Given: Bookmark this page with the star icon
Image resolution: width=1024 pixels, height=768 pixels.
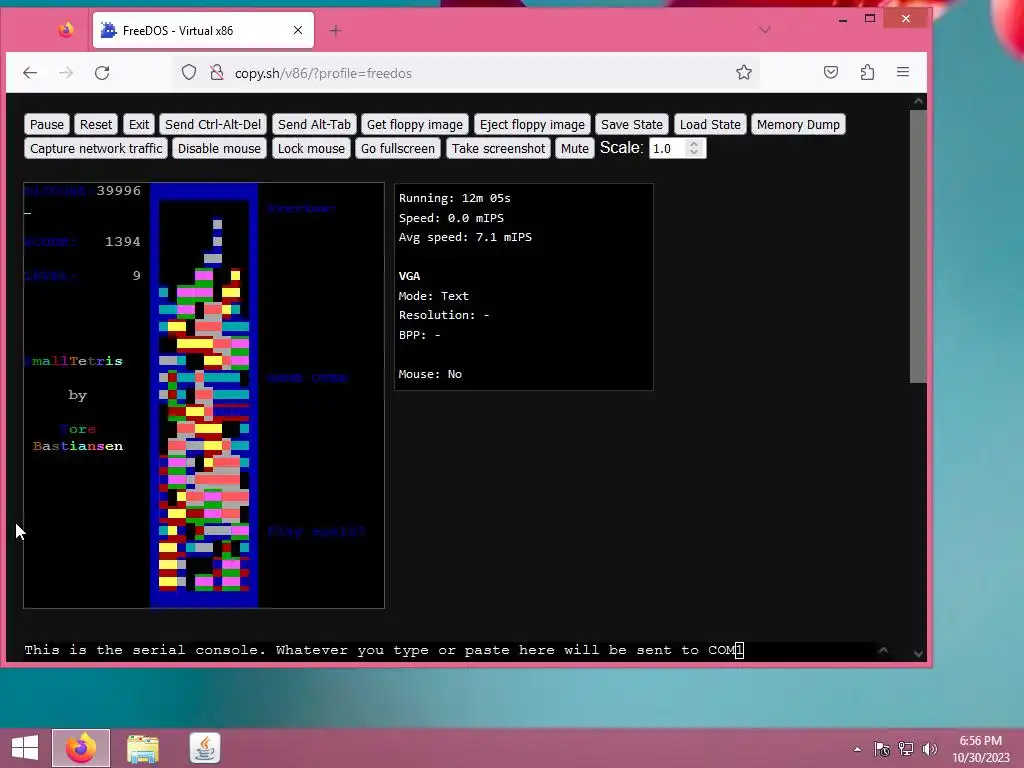Looking at the screenshot, I should [744, 72].
